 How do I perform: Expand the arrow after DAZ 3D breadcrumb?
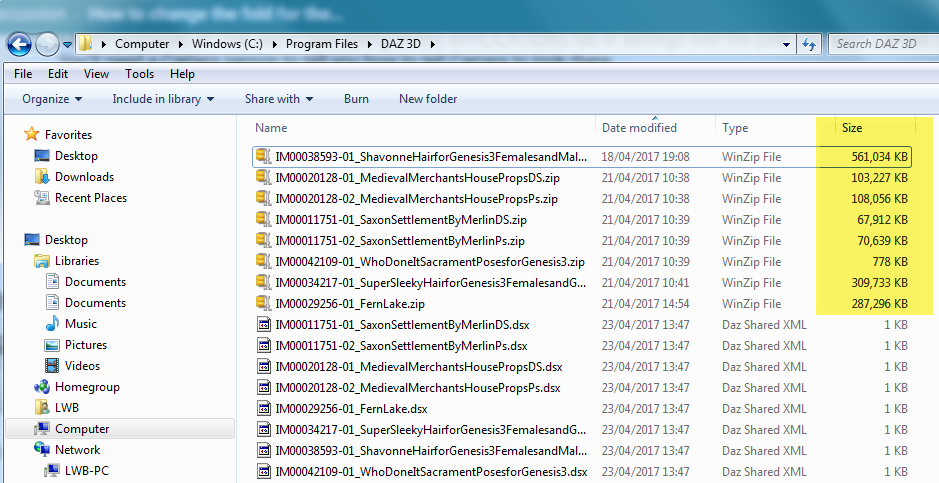[432, 44]
